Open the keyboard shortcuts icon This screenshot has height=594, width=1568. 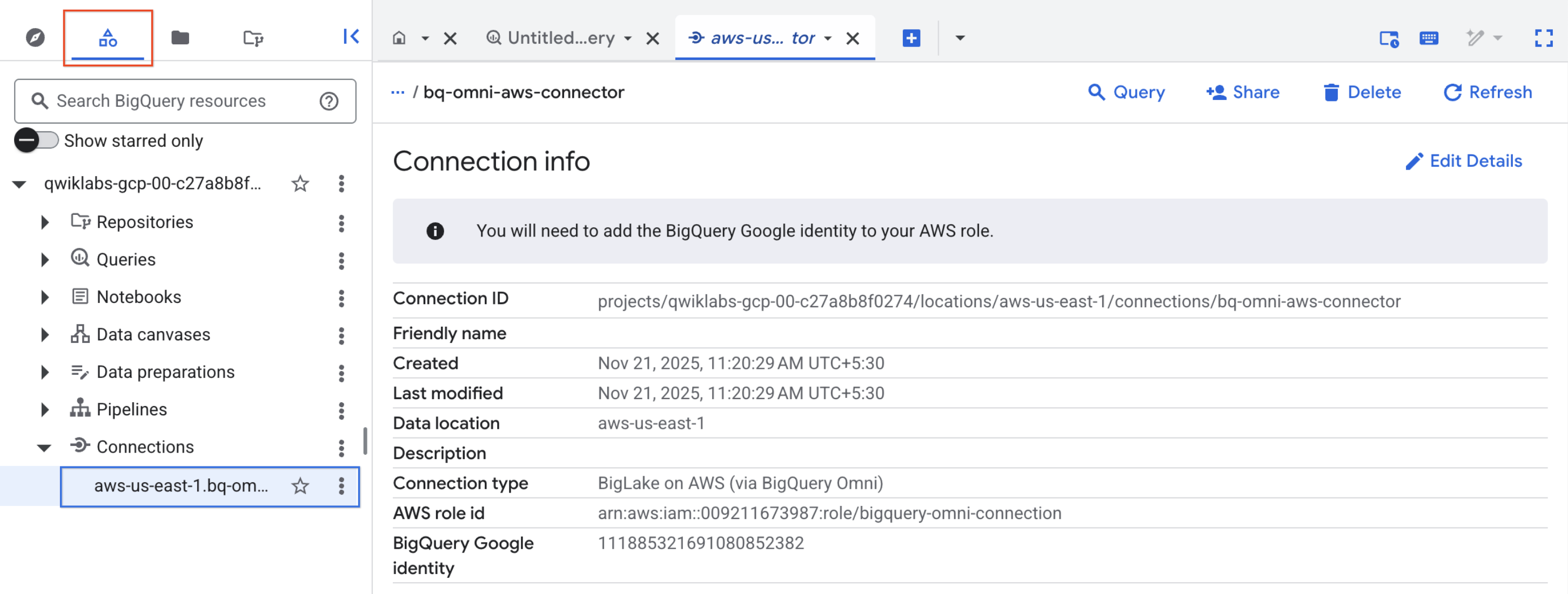[x=1429, y=38]
